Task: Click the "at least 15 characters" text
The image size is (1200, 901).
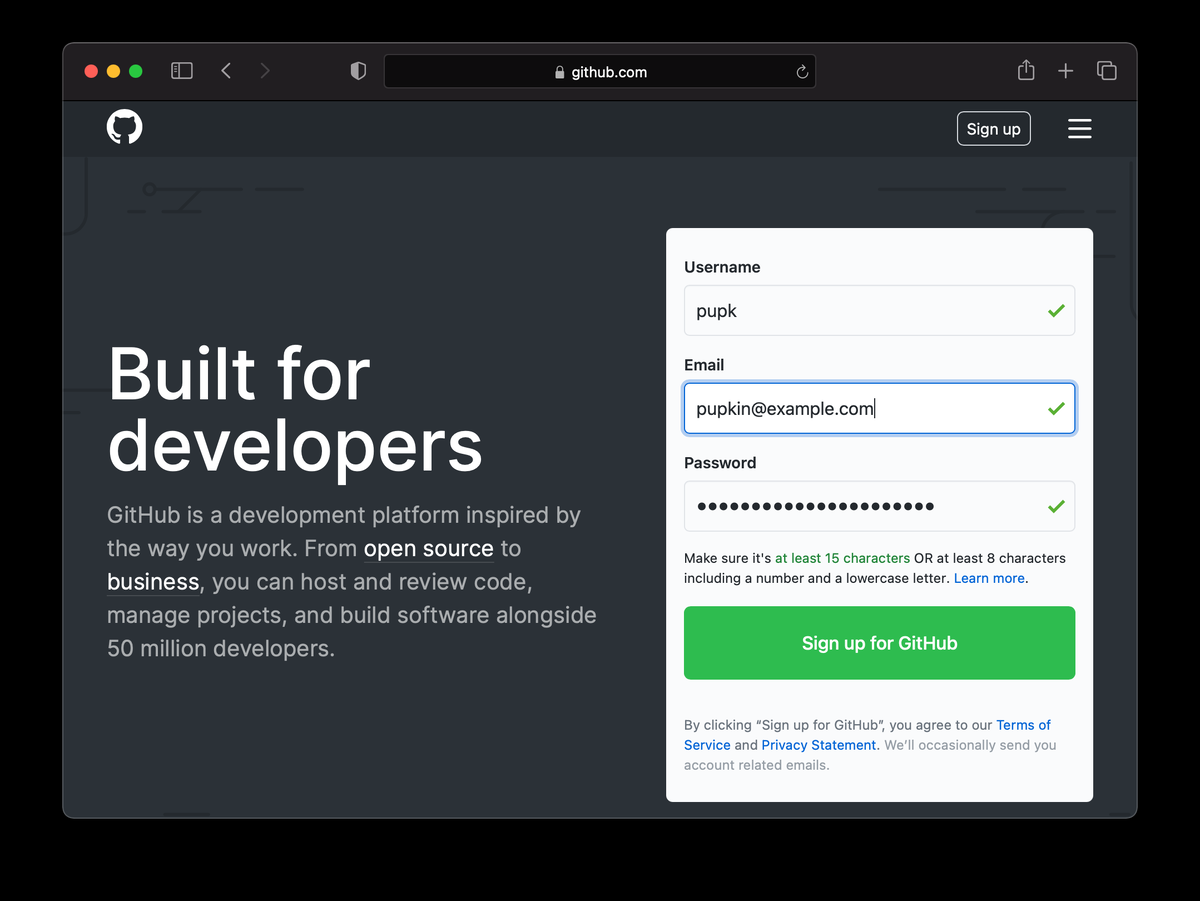Action: coord(842,558)
